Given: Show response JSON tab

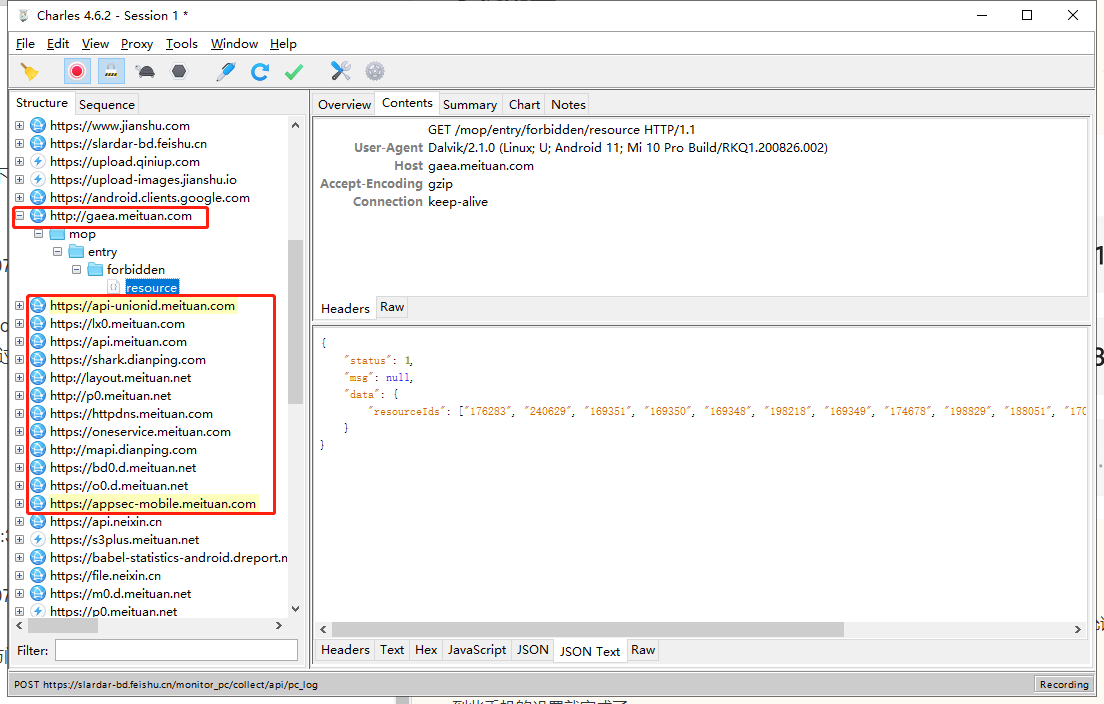Looking at the screenshot, I should [532, 650].
